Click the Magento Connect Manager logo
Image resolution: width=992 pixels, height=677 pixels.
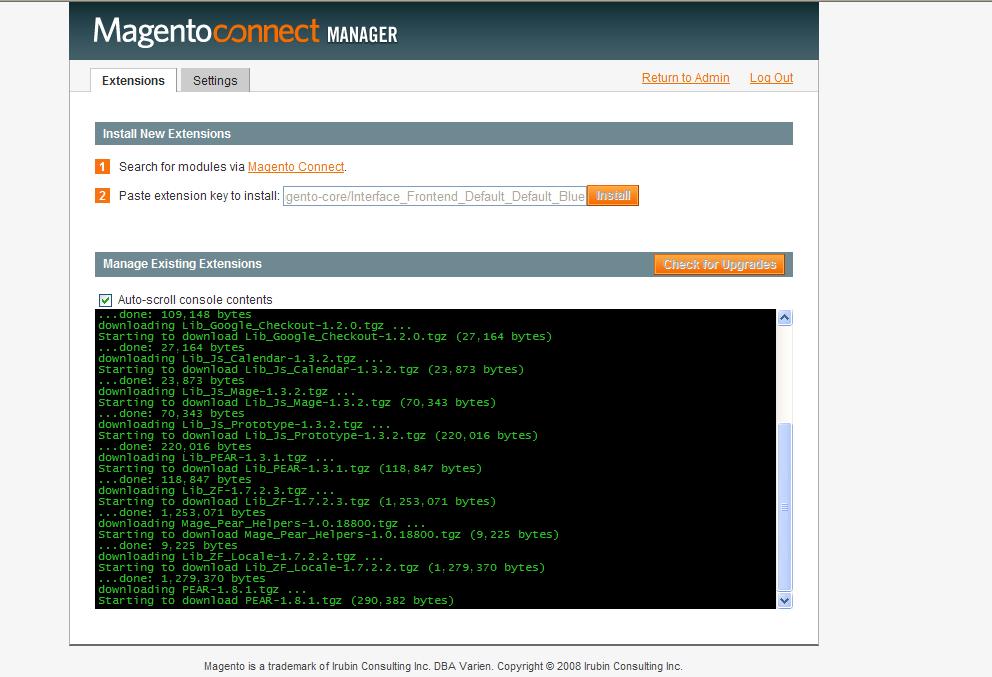click(x=245, y=32)
